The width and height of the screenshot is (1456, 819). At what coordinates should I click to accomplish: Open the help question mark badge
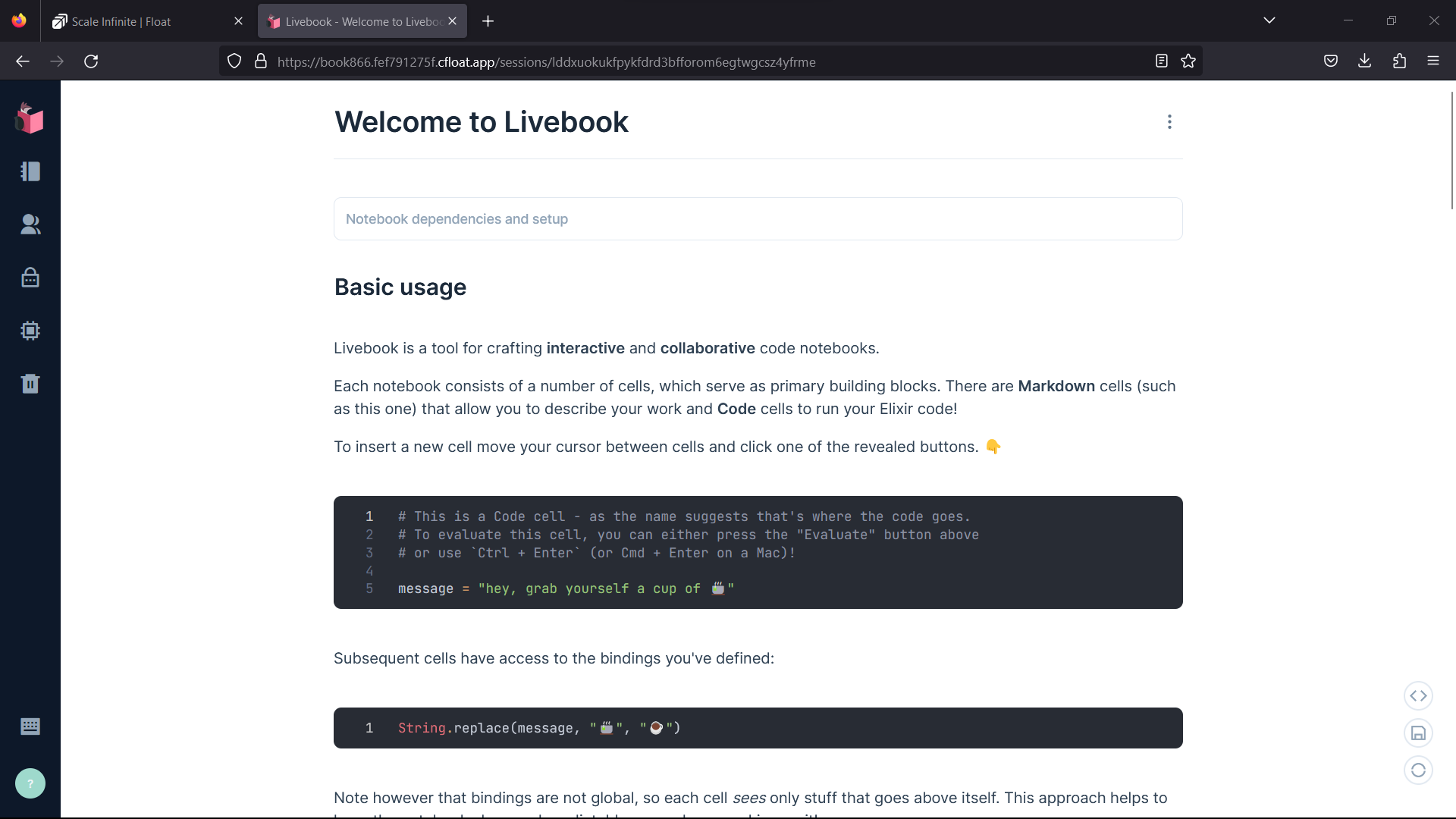[x=30, y=783]
